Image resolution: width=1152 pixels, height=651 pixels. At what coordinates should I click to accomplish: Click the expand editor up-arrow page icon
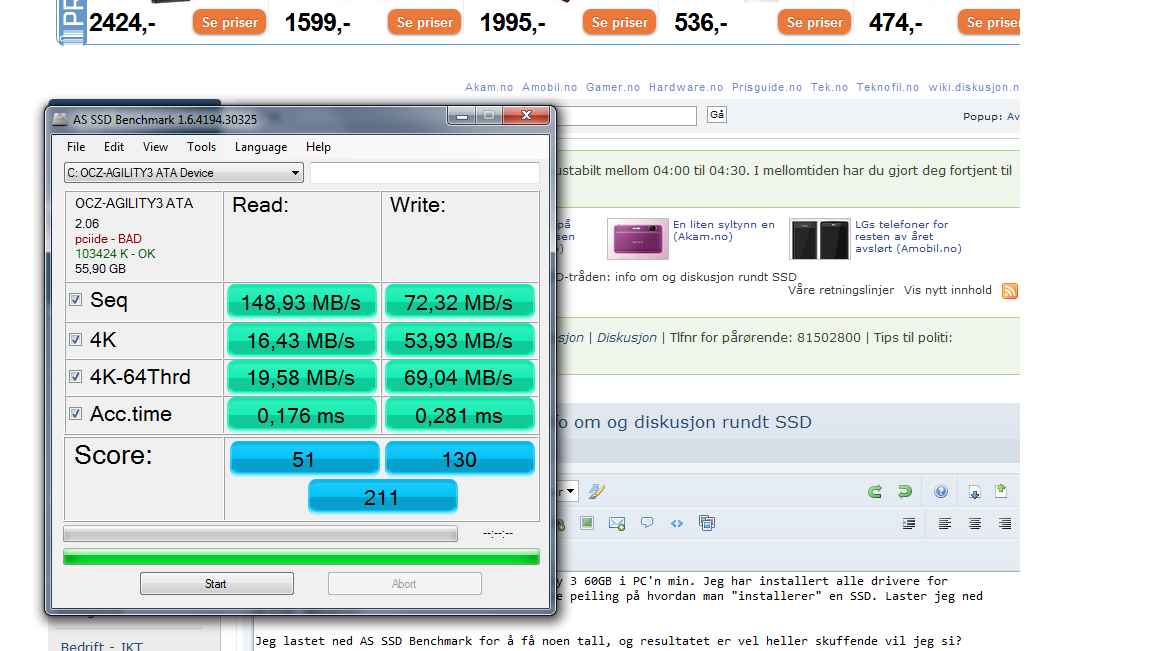[1001, 491]
